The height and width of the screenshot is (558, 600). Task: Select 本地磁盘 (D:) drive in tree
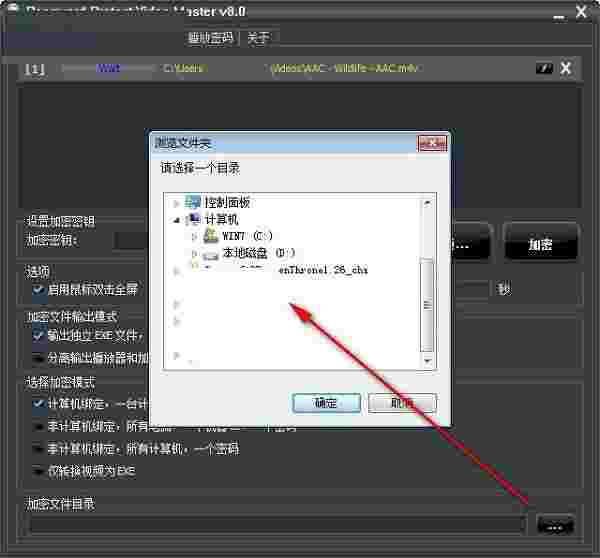pyautogui.click(x=259, y=253)
